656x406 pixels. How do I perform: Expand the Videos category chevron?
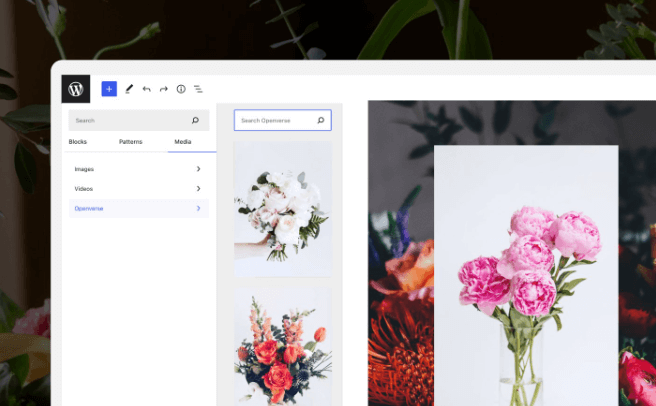point(198,189)
